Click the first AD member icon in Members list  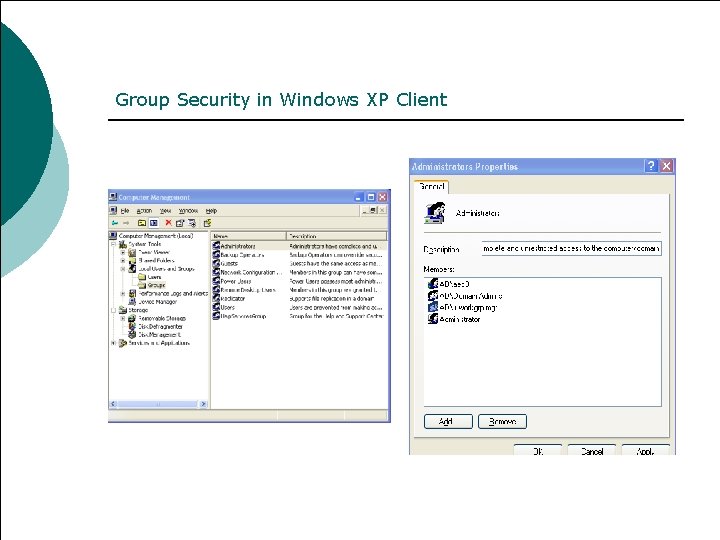[x=433, y=284]
